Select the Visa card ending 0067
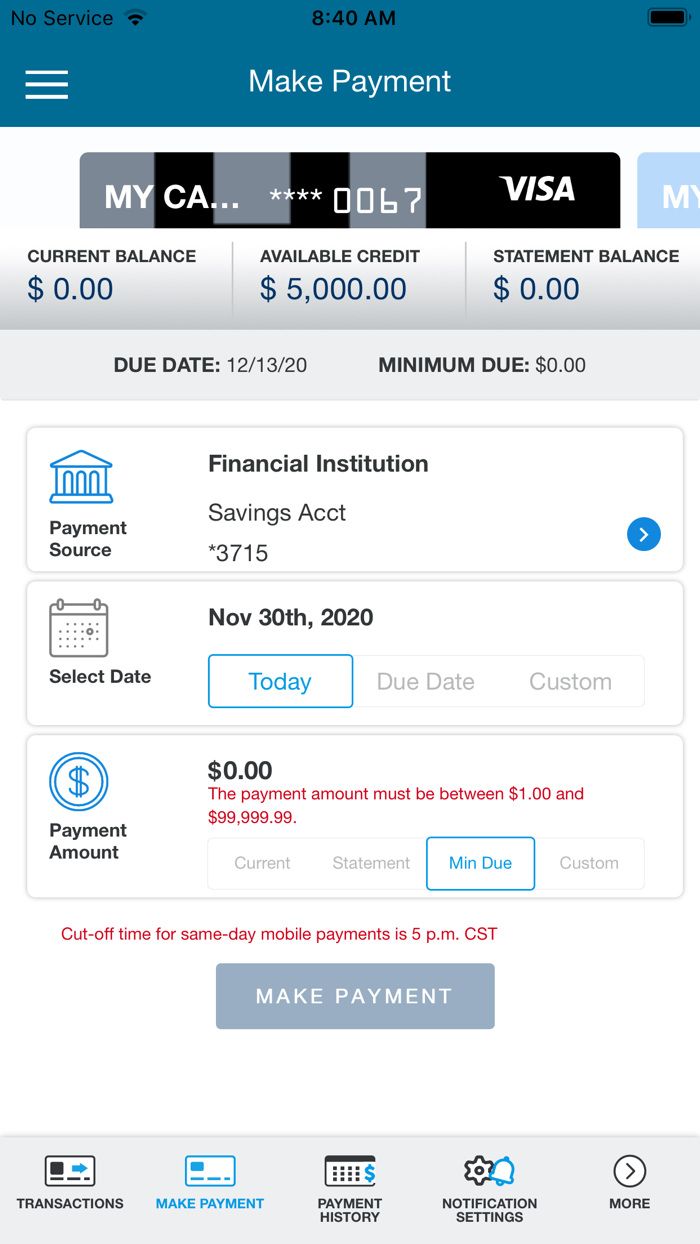Viewport: 700px width, 1244px height. point(349,190)
